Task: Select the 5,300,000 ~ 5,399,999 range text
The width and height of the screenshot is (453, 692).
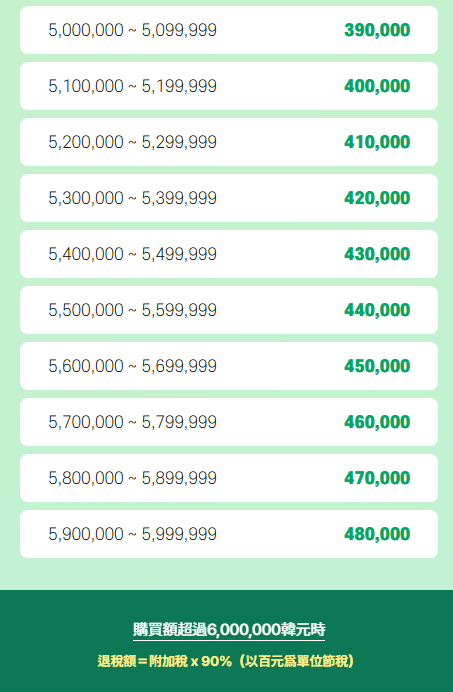Action: (x=132, y=198)
